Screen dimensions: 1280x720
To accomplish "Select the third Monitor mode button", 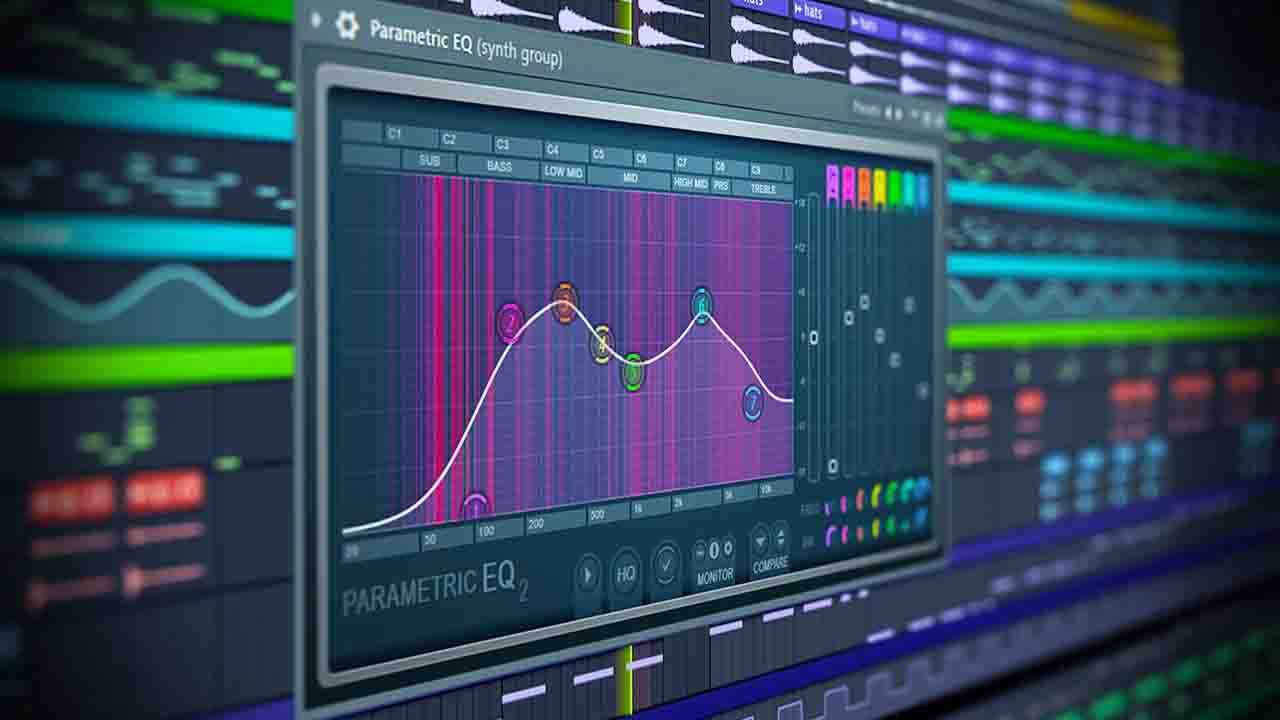I will (728, 547).
